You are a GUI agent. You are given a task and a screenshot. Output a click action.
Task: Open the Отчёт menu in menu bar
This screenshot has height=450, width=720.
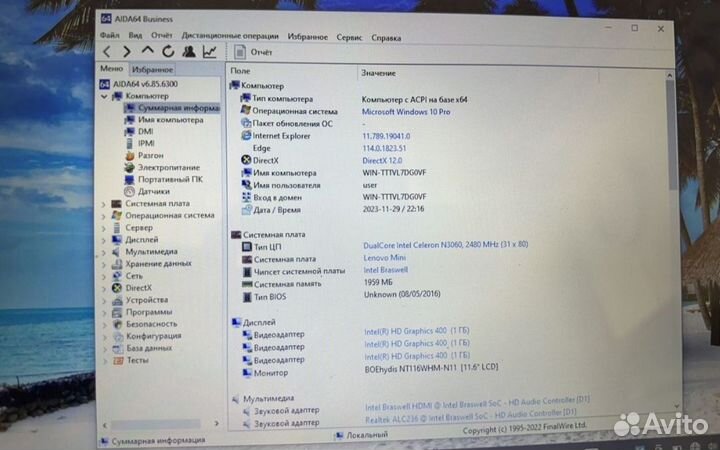click(162, 35)
